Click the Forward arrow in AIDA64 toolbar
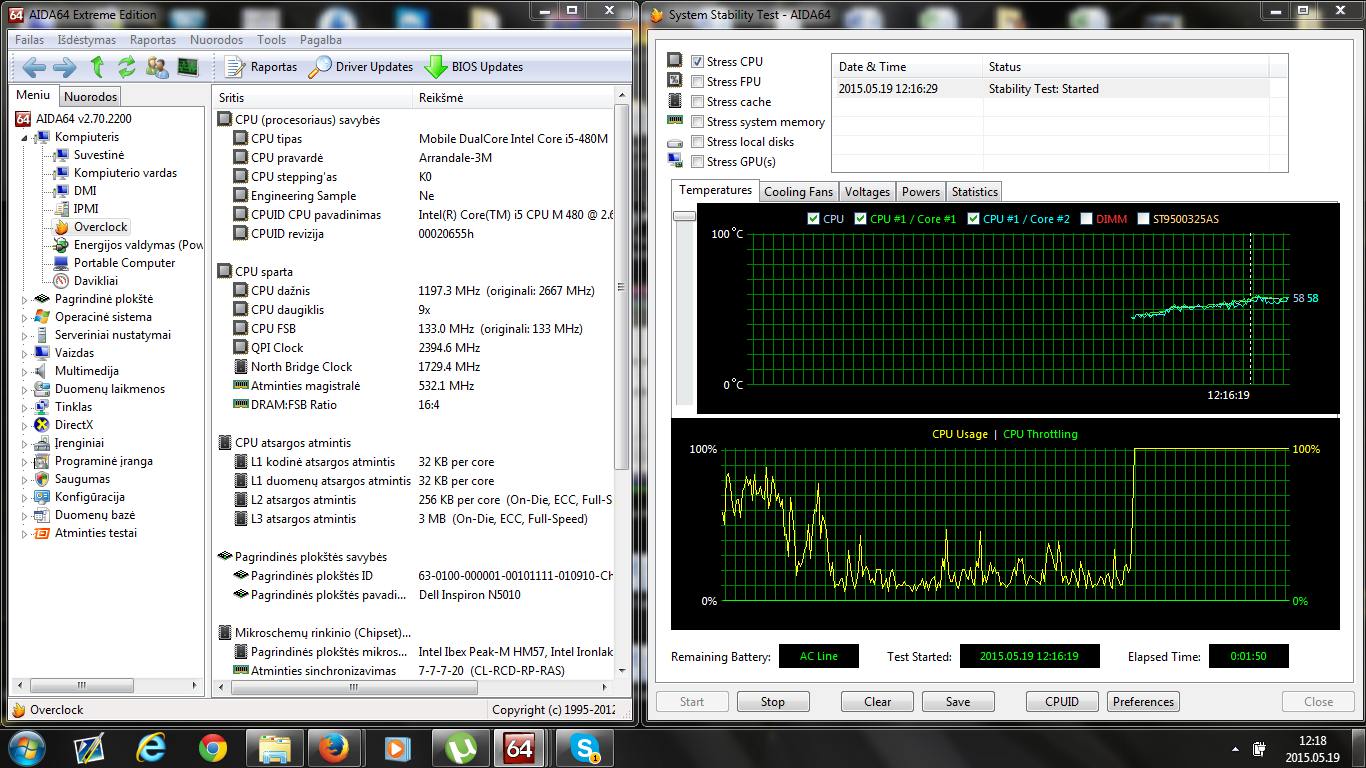The height and width of the screenshot is (768, 1366). point(64,67)
